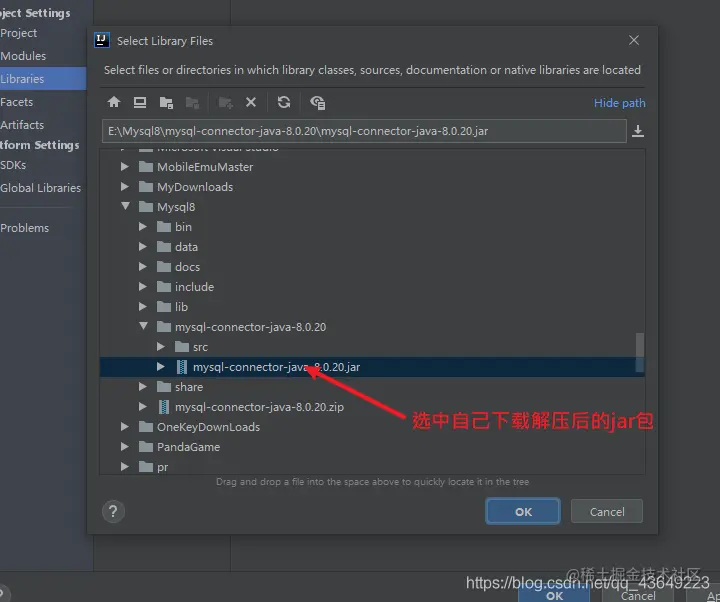Click the mysql-connector-java-8.0.20.jar archive icon

tap(182, 367)
